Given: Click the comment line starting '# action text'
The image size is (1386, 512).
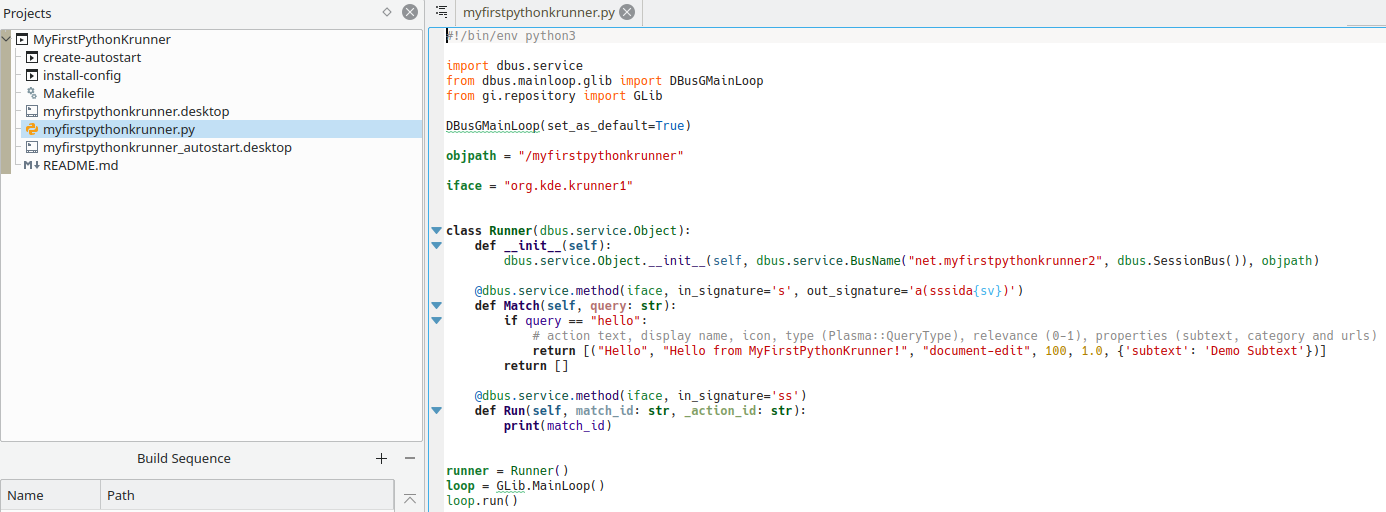Looking at the screenshot, I should 954,336.
